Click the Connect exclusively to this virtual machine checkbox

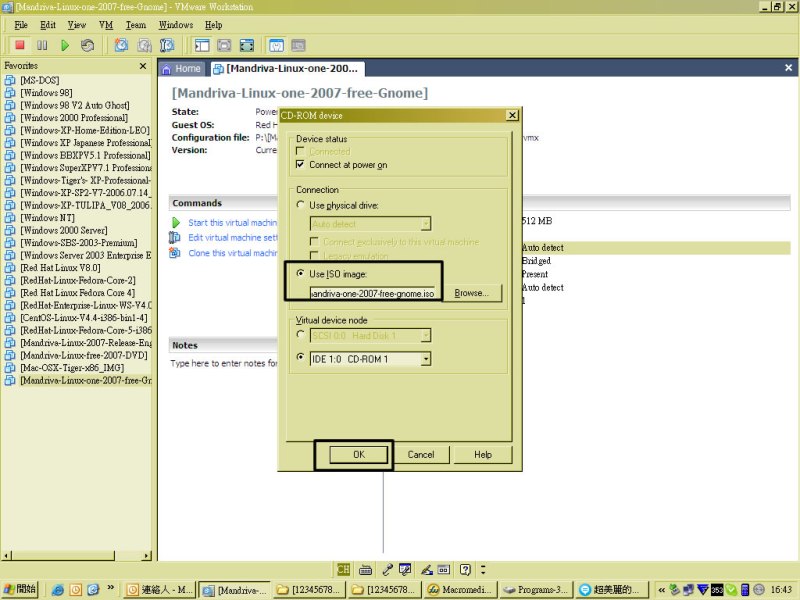pos(314,241)
